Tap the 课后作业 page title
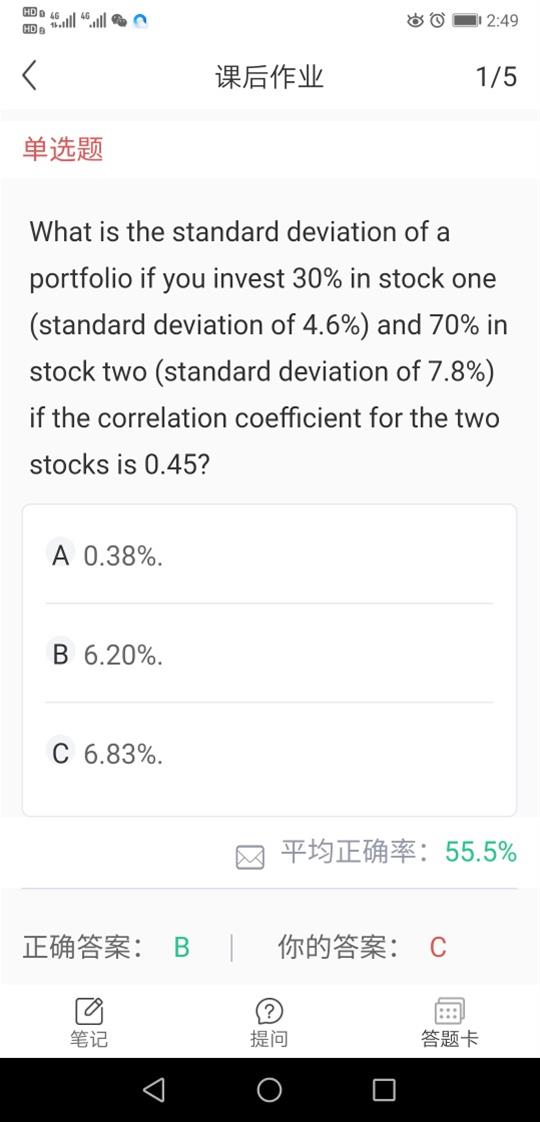This screenshot has height=1122, width=540. click(x=270, y=77)
